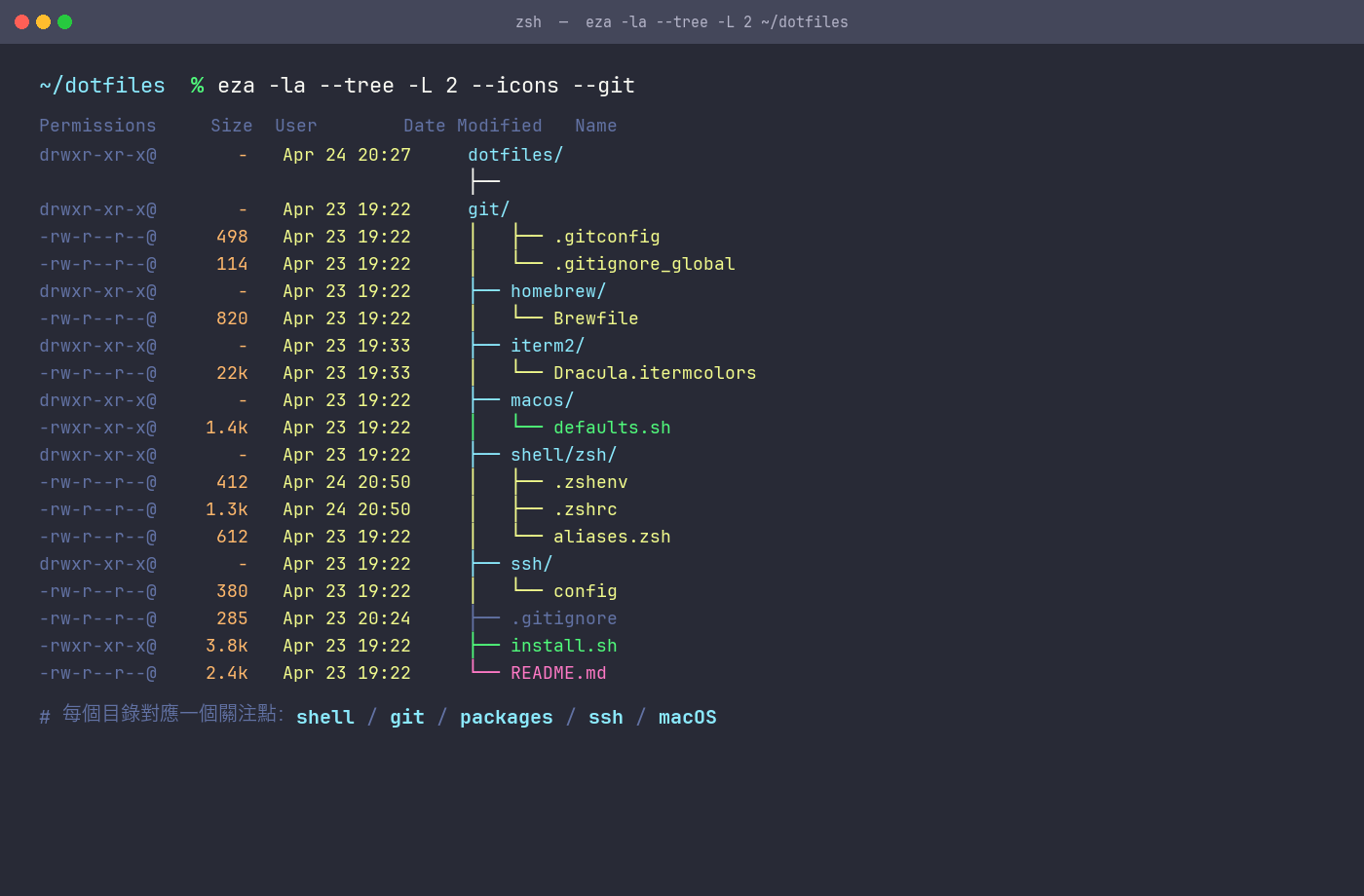Click the yellow minimize window button
The height and width of the screenshot is (896, 1364).
click(x=43, y=21)
